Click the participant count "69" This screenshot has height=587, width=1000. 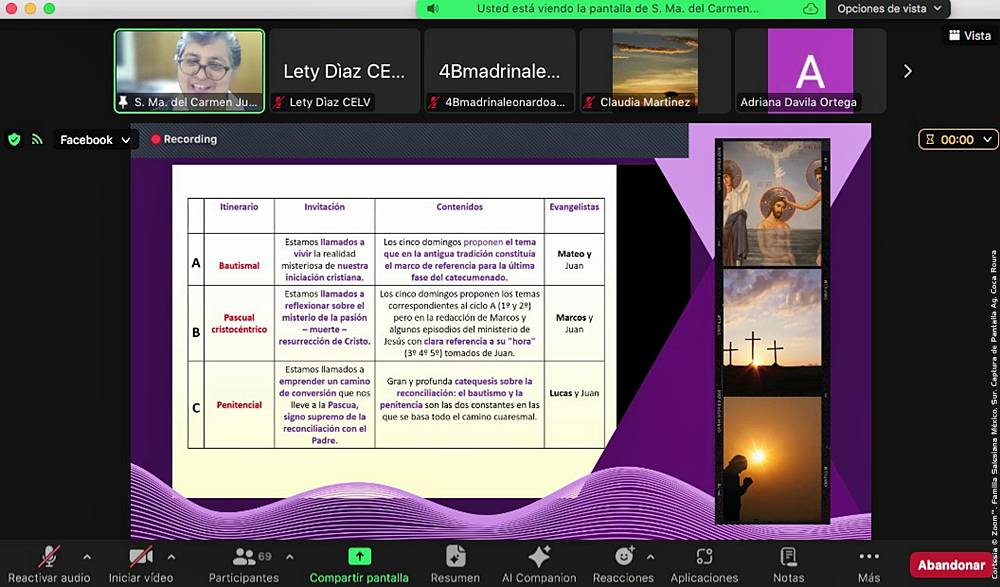point(265,556)
